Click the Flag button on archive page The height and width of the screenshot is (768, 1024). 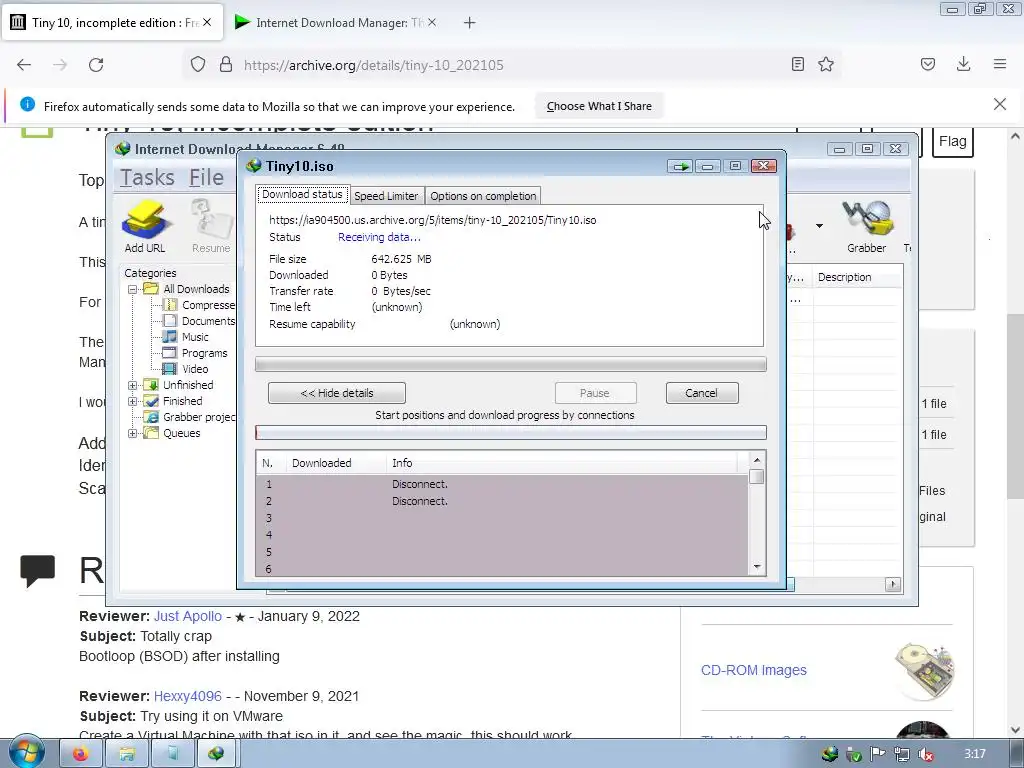(x=953, y=142)
